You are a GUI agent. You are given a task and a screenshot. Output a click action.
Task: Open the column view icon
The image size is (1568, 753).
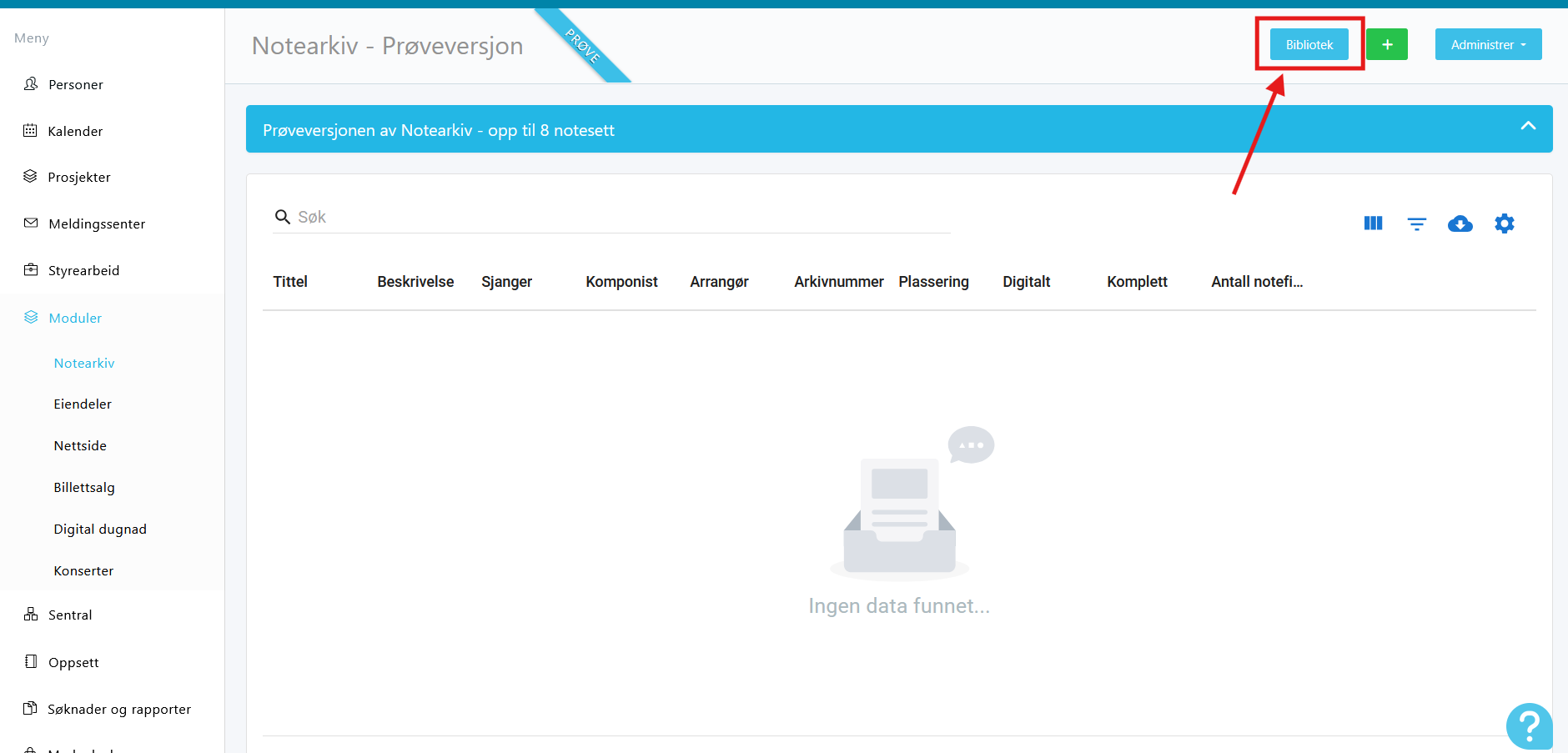1373,223
